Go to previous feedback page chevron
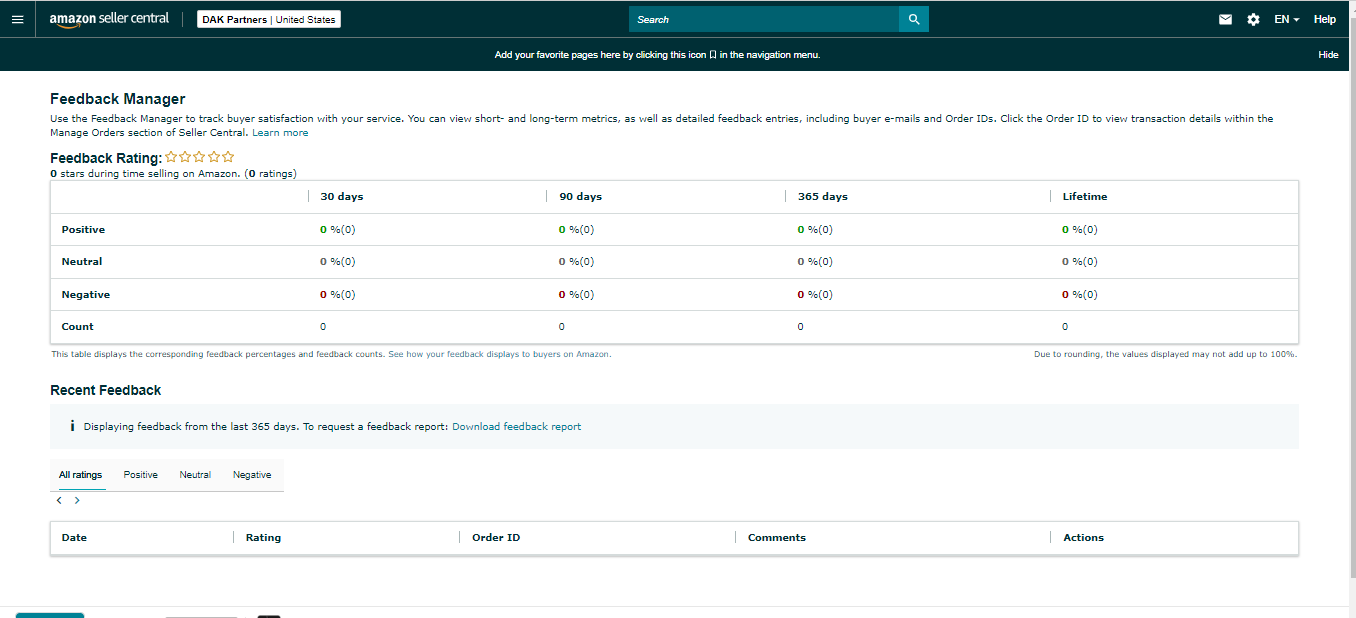Screen dimensions: 1356x618 (x=59, y=500)
